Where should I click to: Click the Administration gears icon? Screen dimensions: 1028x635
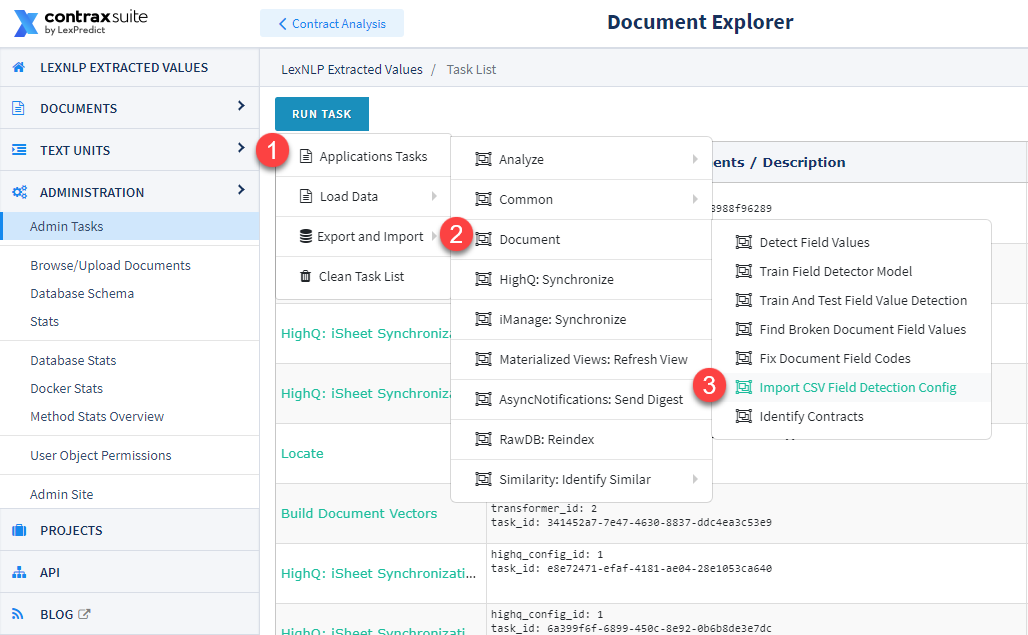pyautogui.click(x=20, y=192)
